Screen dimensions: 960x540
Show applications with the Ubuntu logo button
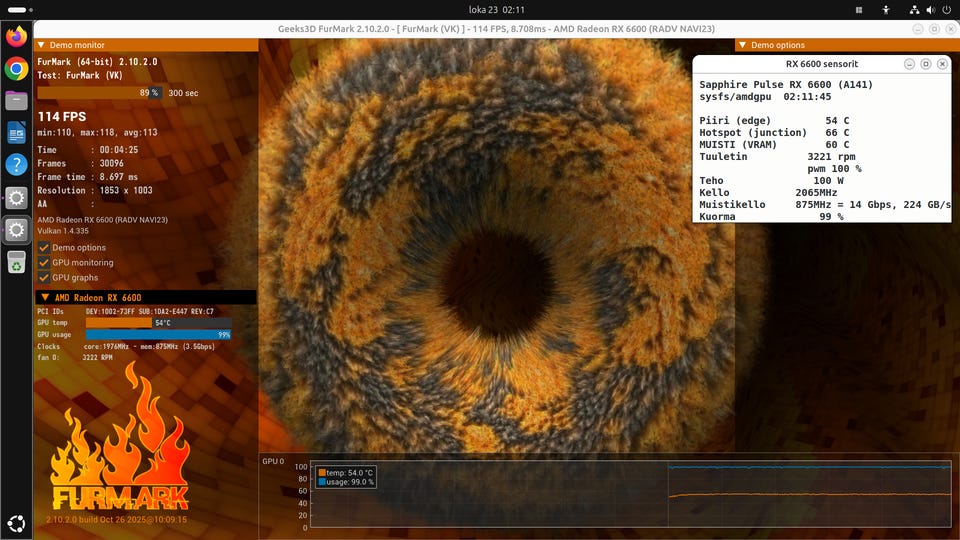pyautogui.click(x=17, y=523)
